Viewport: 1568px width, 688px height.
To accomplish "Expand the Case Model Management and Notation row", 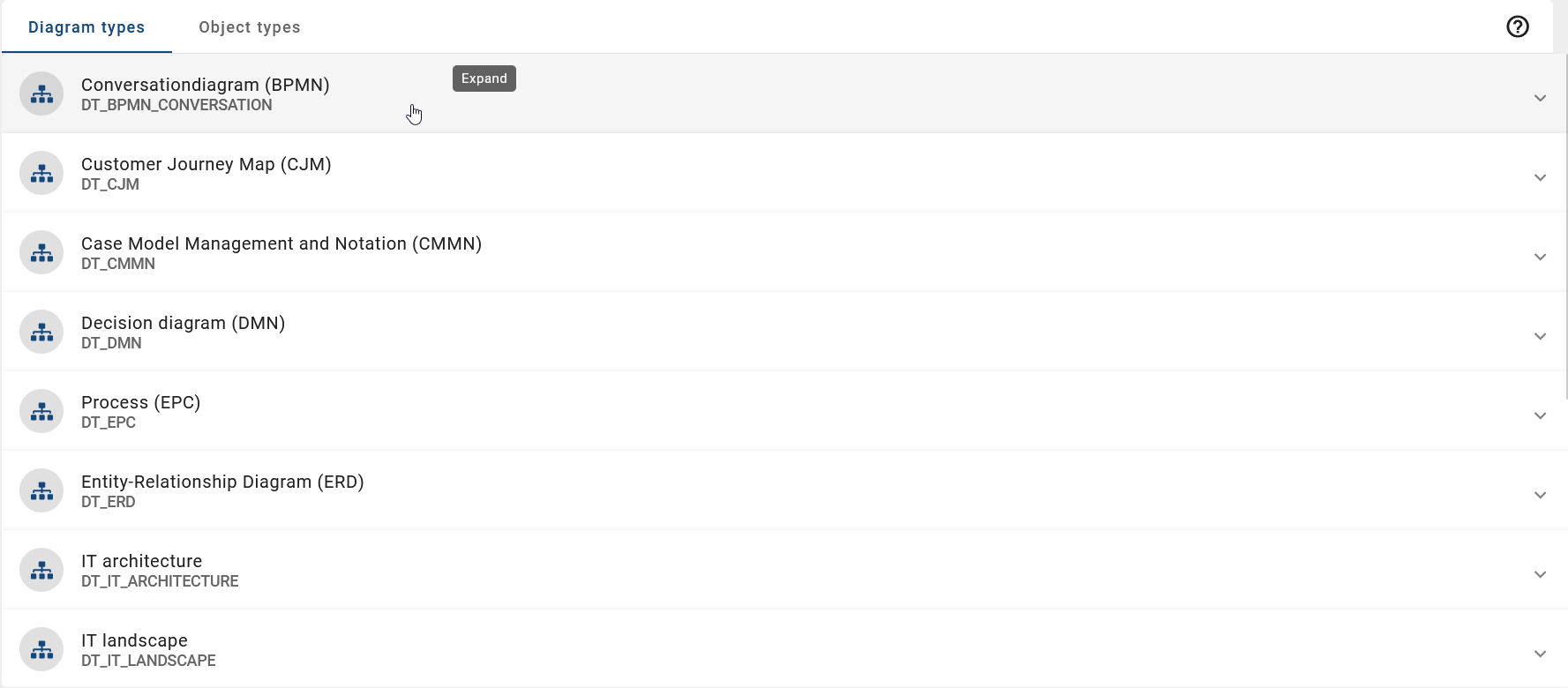I will click(x=1541, y=257).
